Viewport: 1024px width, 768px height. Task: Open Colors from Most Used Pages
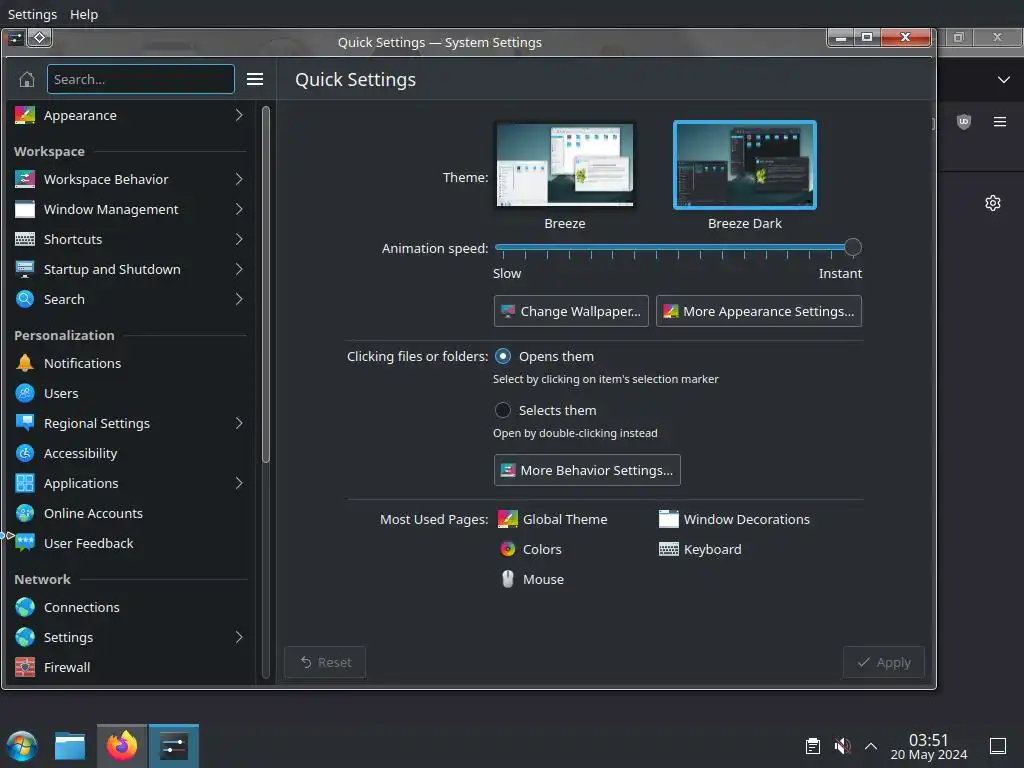tap(530, 550)
